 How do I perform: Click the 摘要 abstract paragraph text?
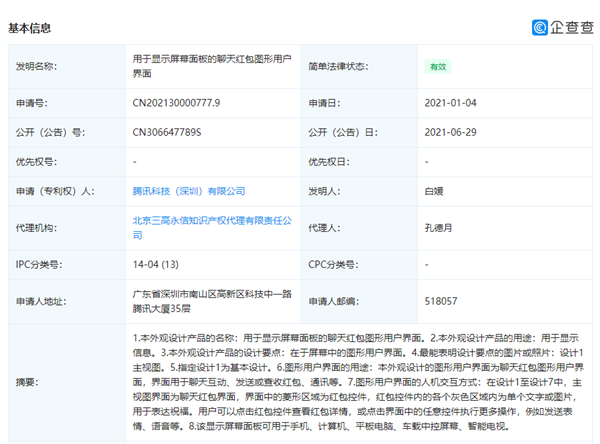tap(358, 382)
